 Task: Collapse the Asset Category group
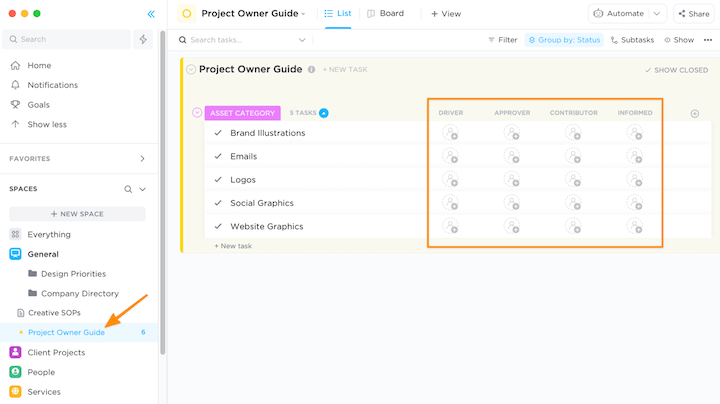pos(197,113)
